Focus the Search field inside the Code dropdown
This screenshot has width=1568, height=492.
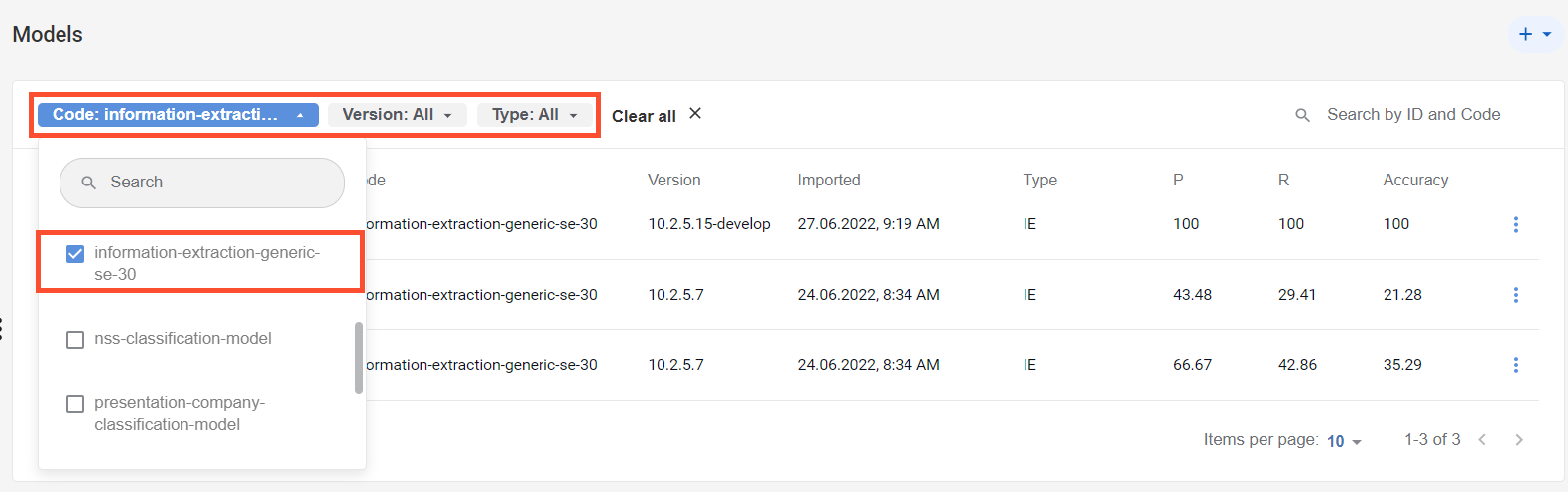pos(202,183)
